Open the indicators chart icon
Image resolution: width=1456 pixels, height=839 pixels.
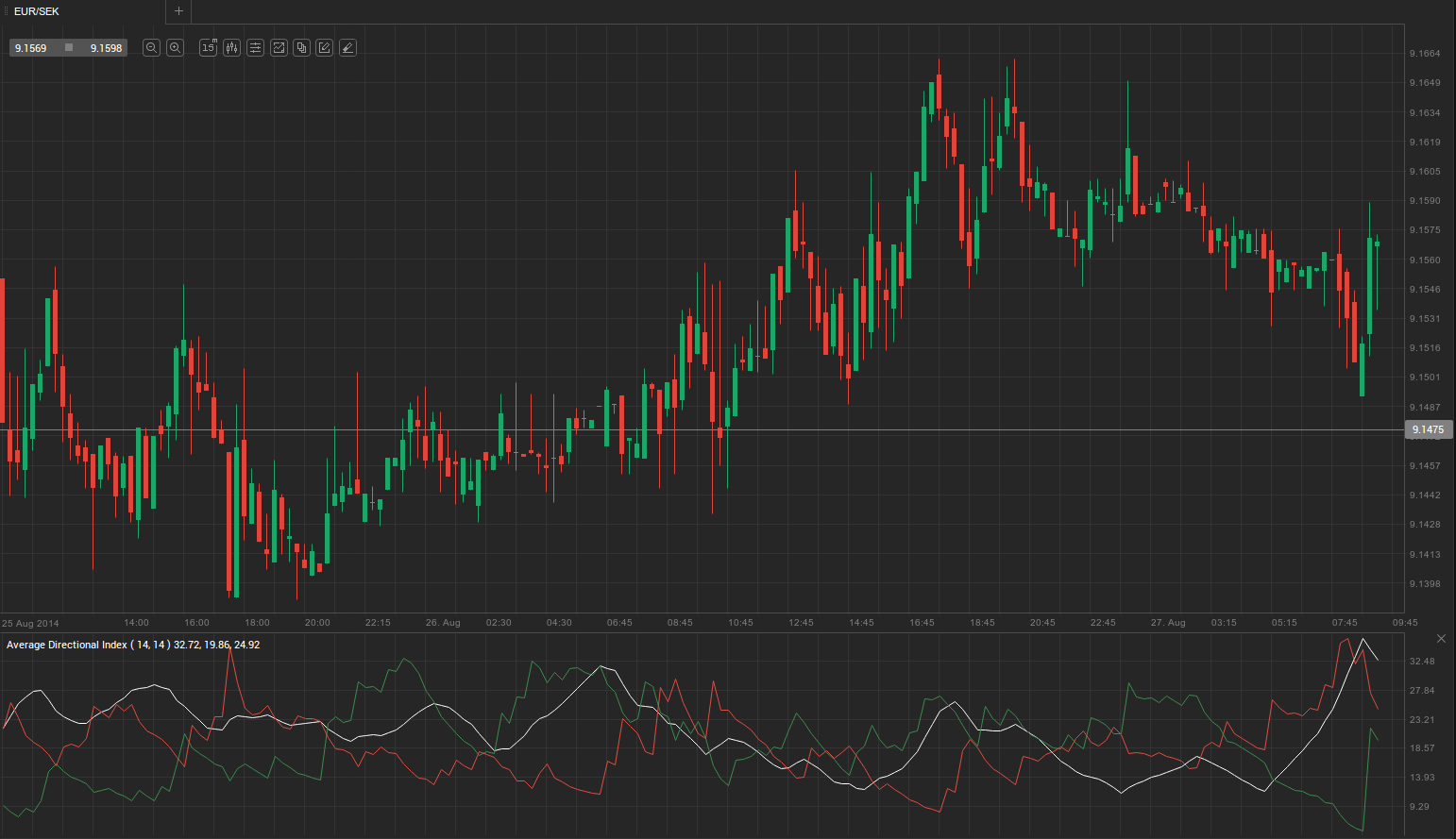(x=279, y=48)
